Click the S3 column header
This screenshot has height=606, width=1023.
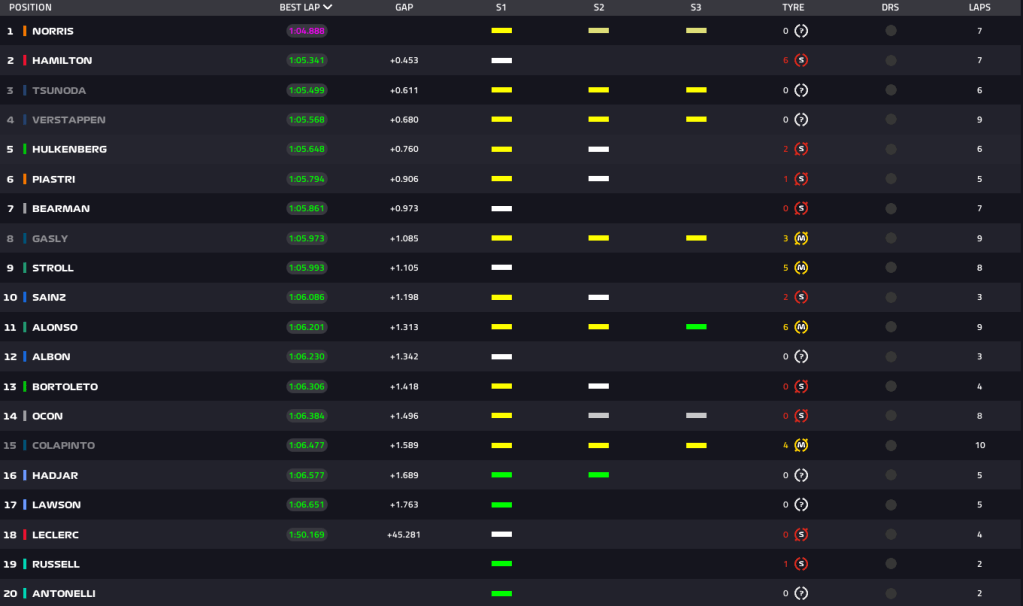[x=696, y=7]
